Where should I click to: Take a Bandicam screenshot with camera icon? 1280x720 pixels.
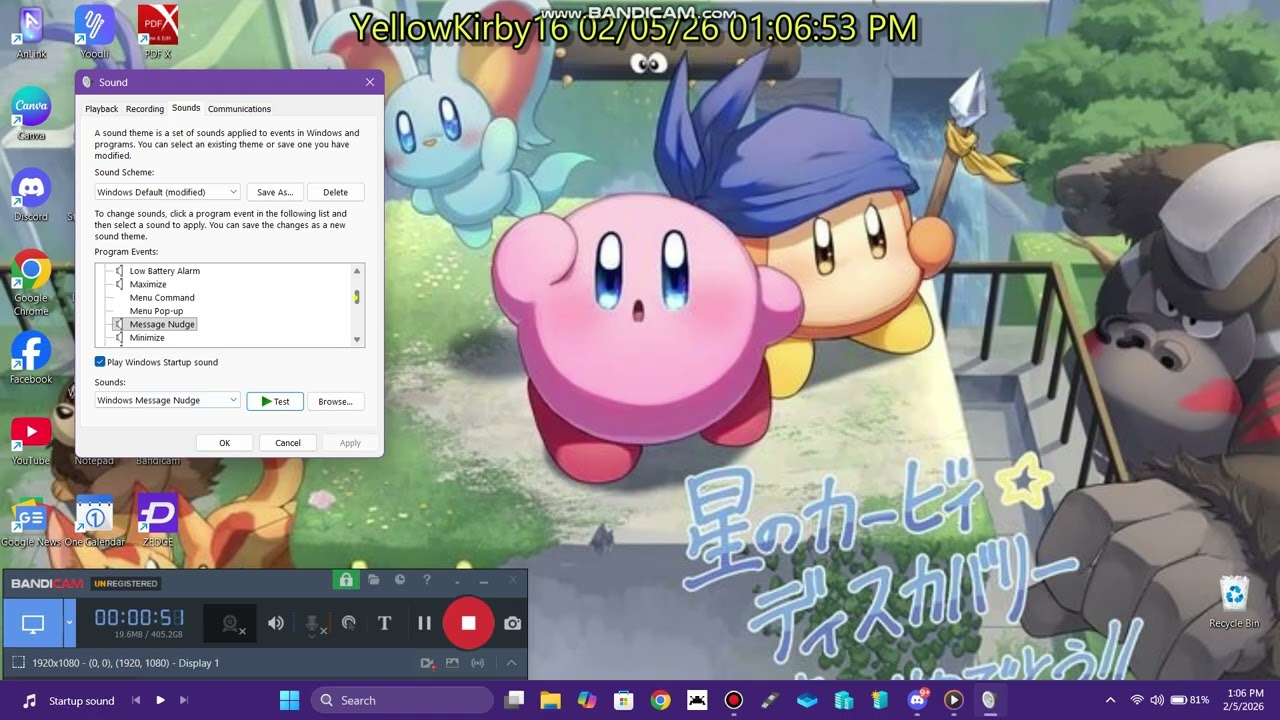coord(512,623)
